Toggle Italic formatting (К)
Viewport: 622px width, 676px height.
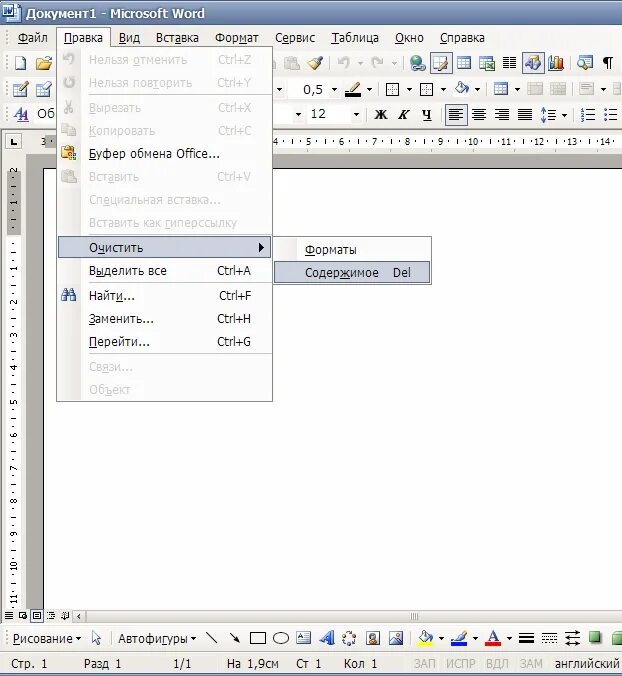403,115
